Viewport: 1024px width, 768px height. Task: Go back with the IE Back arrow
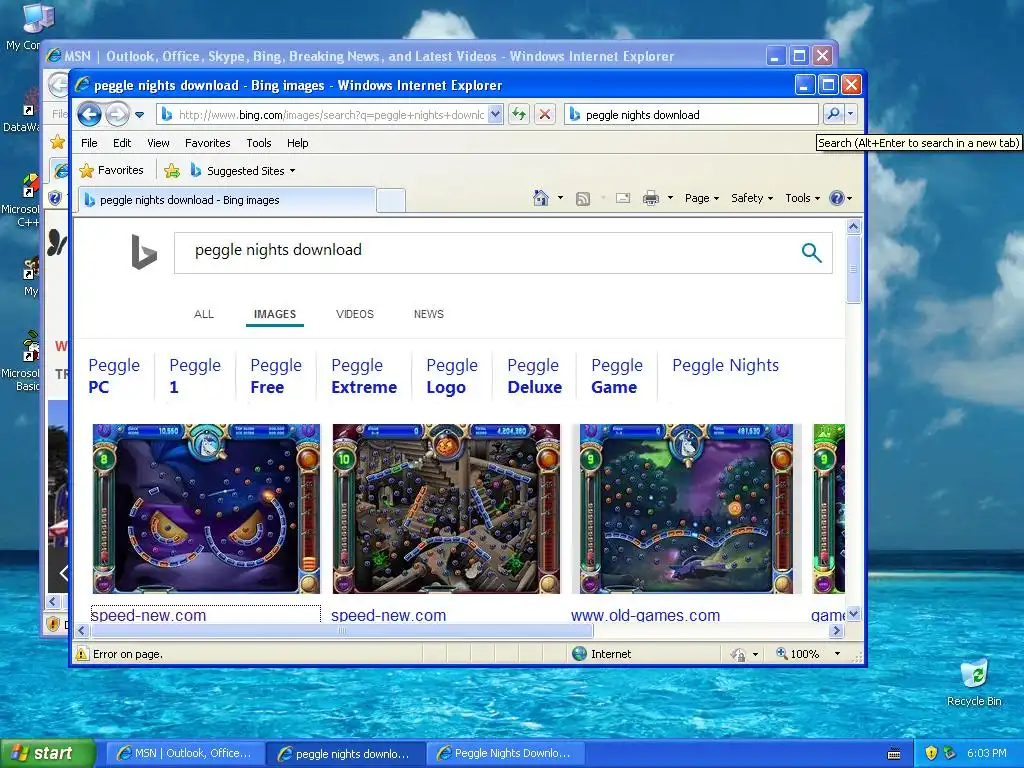tap(89, 115)
